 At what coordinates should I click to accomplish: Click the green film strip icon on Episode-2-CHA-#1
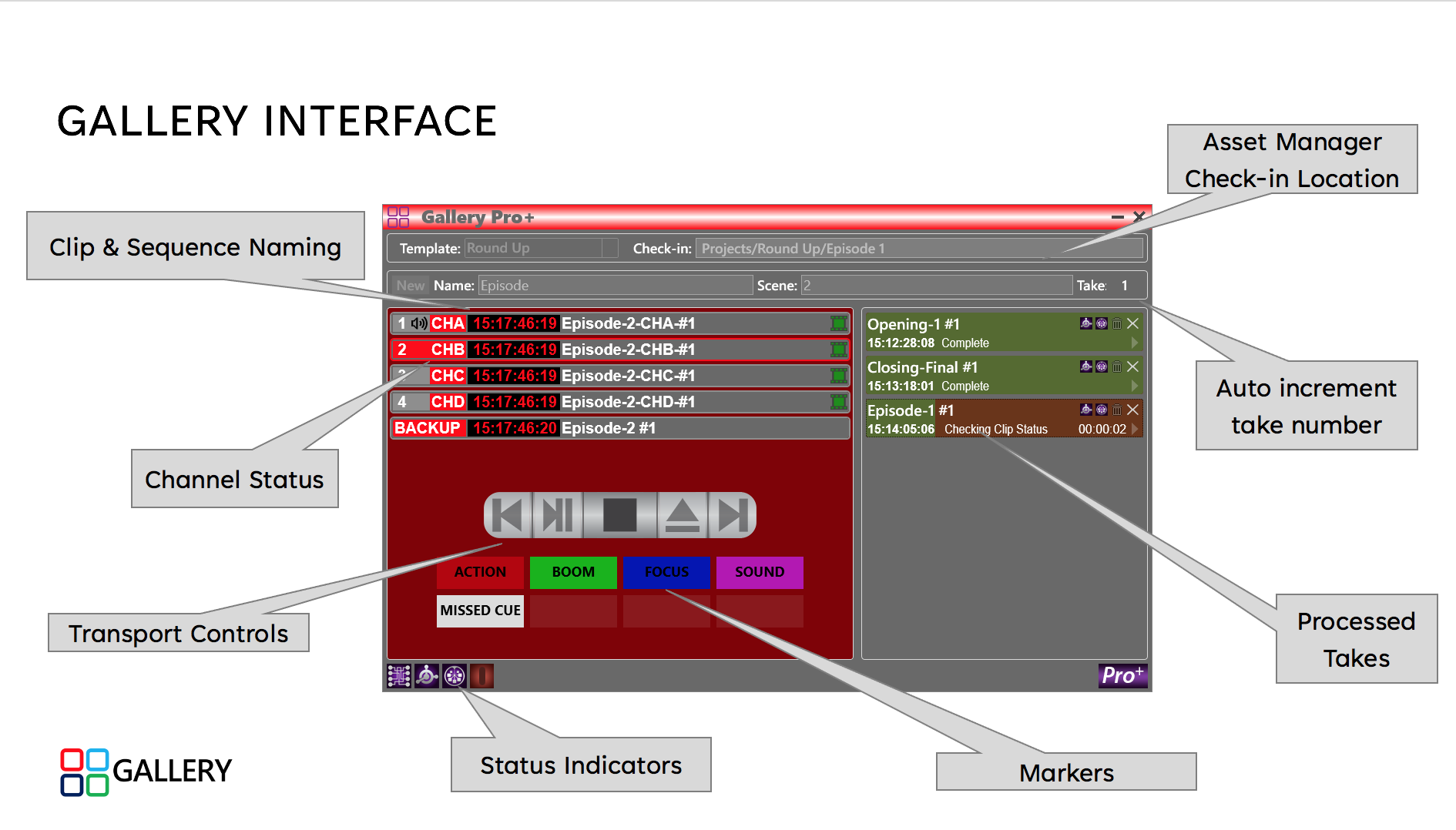coord(838,323)
